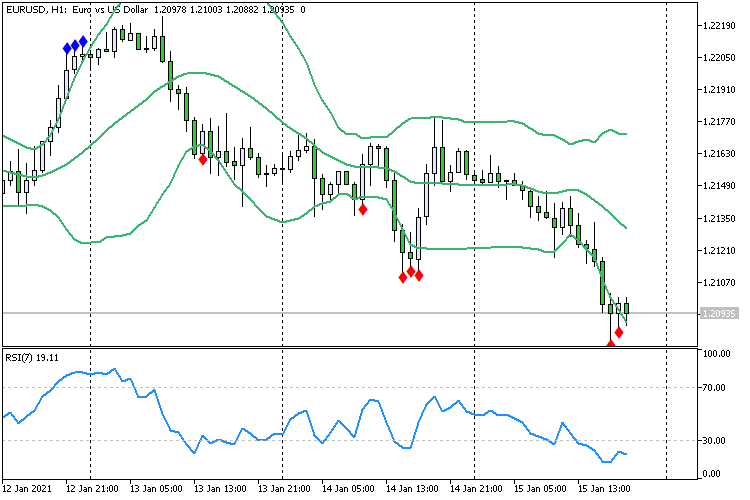Select the rightmost blue diamond signal marker
This screenshot has width=750, height=500.
(x=83, y=42)
